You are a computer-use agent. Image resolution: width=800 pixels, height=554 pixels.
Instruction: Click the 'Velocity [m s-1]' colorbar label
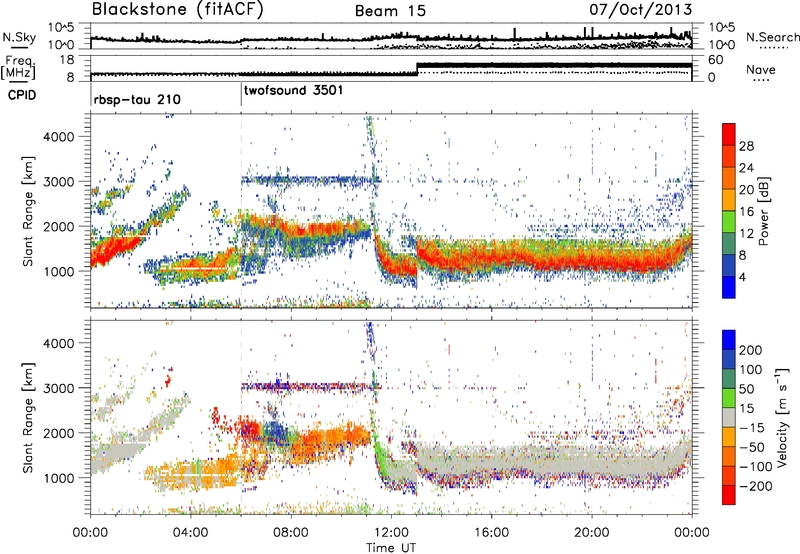click(782, 417)
